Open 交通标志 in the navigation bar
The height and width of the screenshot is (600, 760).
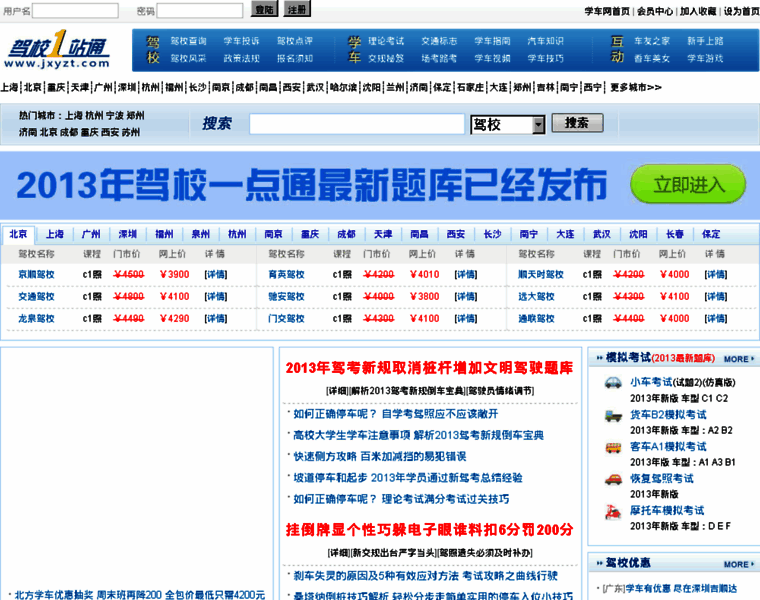coord(439,41)
